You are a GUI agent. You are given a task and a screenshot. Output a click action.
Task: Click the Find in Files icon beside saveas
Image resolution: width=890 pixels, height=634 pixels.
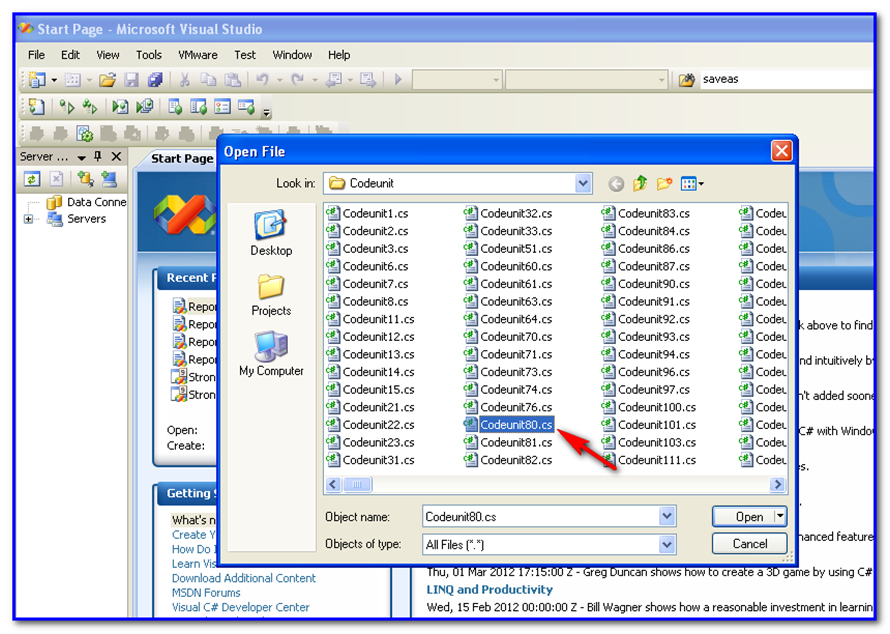click(x=687, y=80)
